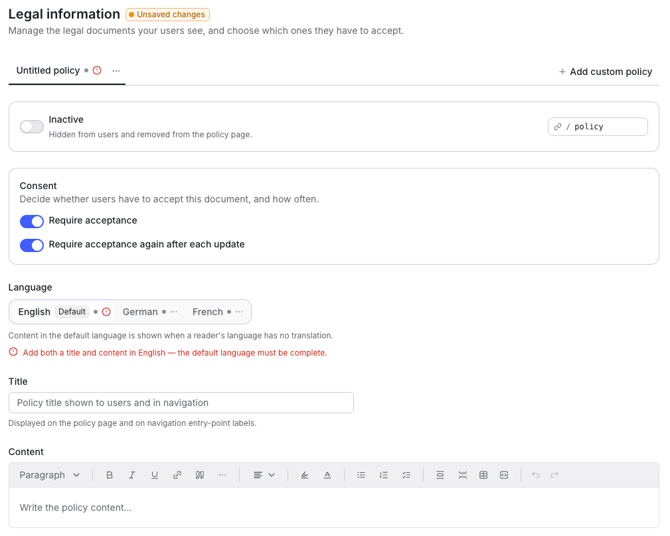The image size is (670, 536).
Task: Click the error icon on Untitled policy tab
Action: [x=97, y=71]
